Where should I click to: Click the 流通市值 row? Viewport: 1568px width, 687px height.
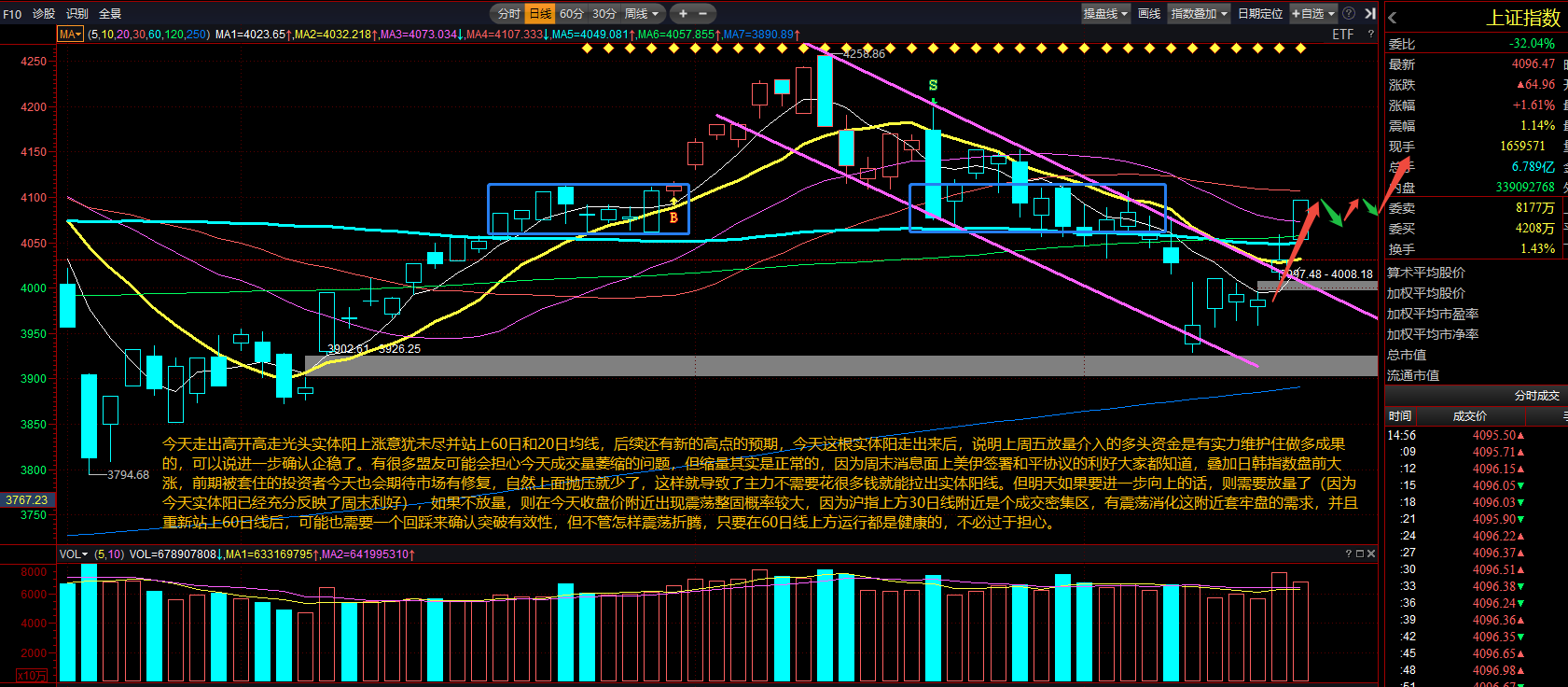1476,375
